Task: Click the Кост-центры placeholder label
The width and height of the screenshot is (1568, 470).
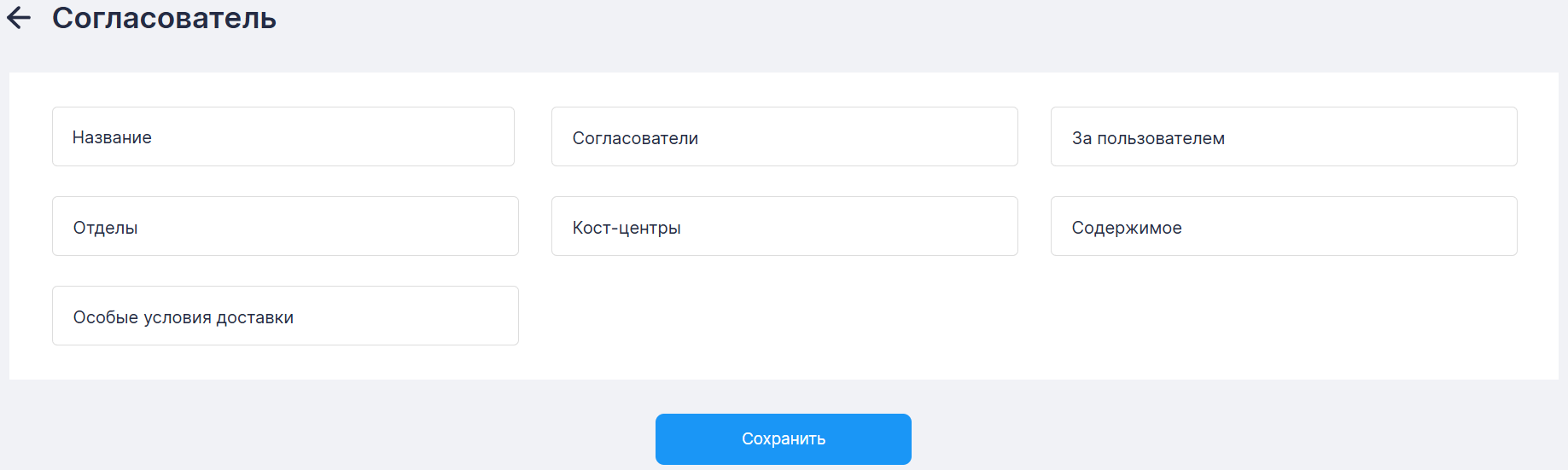Action: 627,228
